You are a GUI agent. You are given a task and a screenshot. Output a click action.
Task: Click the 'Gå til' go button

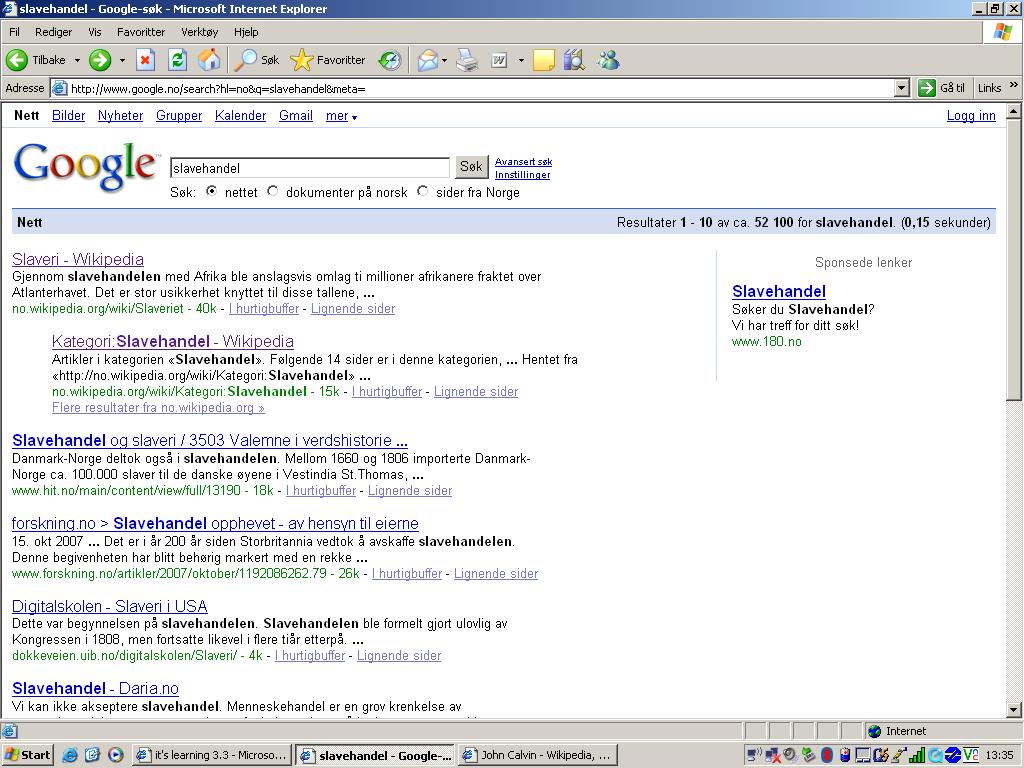(941, 88)
